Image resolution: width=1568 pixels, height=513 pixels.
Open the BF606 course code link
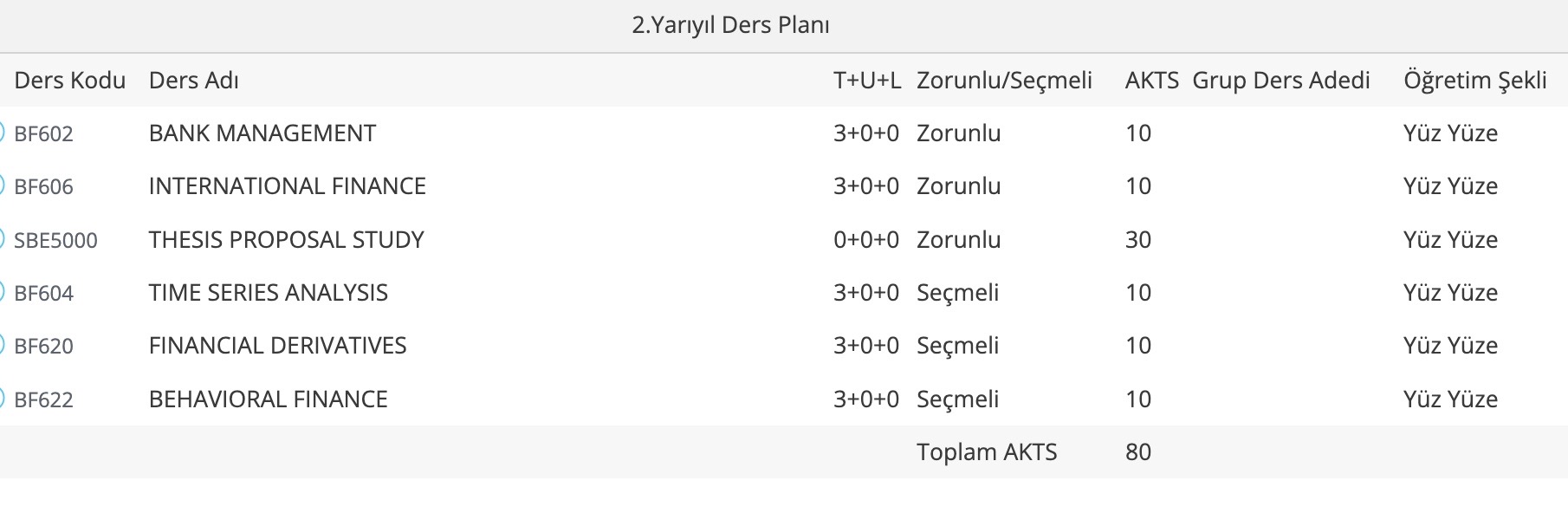click(x=44, y=187)
